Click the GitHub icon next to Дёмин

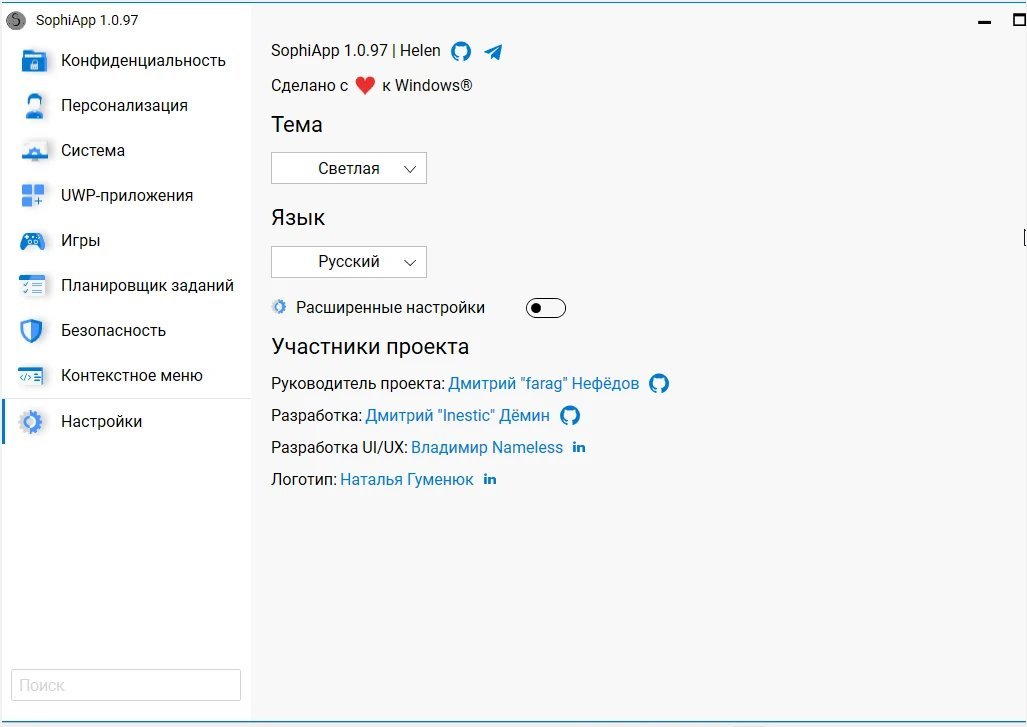(x=570, y=415)
